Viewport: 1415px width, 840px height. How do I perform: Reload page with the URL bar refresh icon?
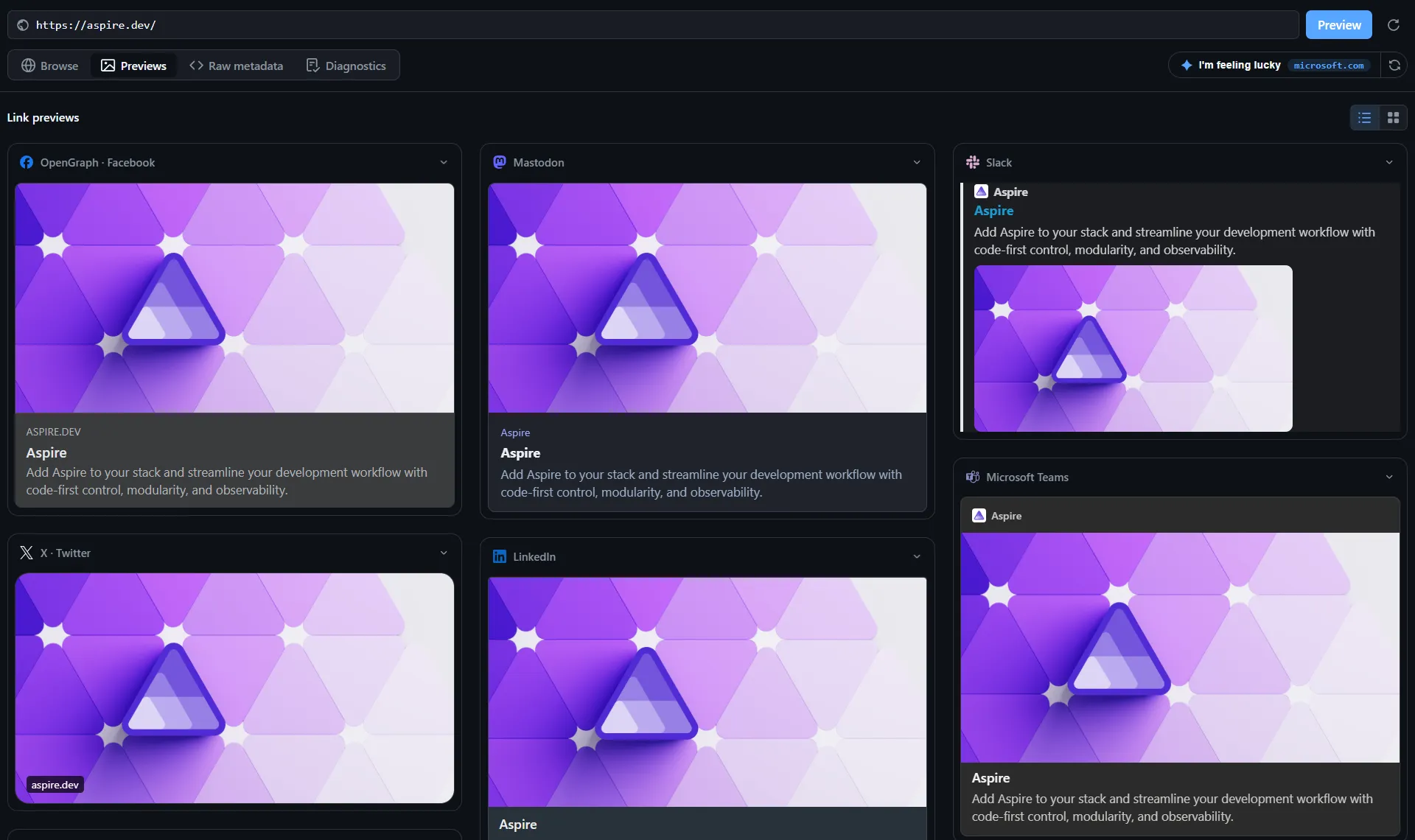tap(1393, 25)
